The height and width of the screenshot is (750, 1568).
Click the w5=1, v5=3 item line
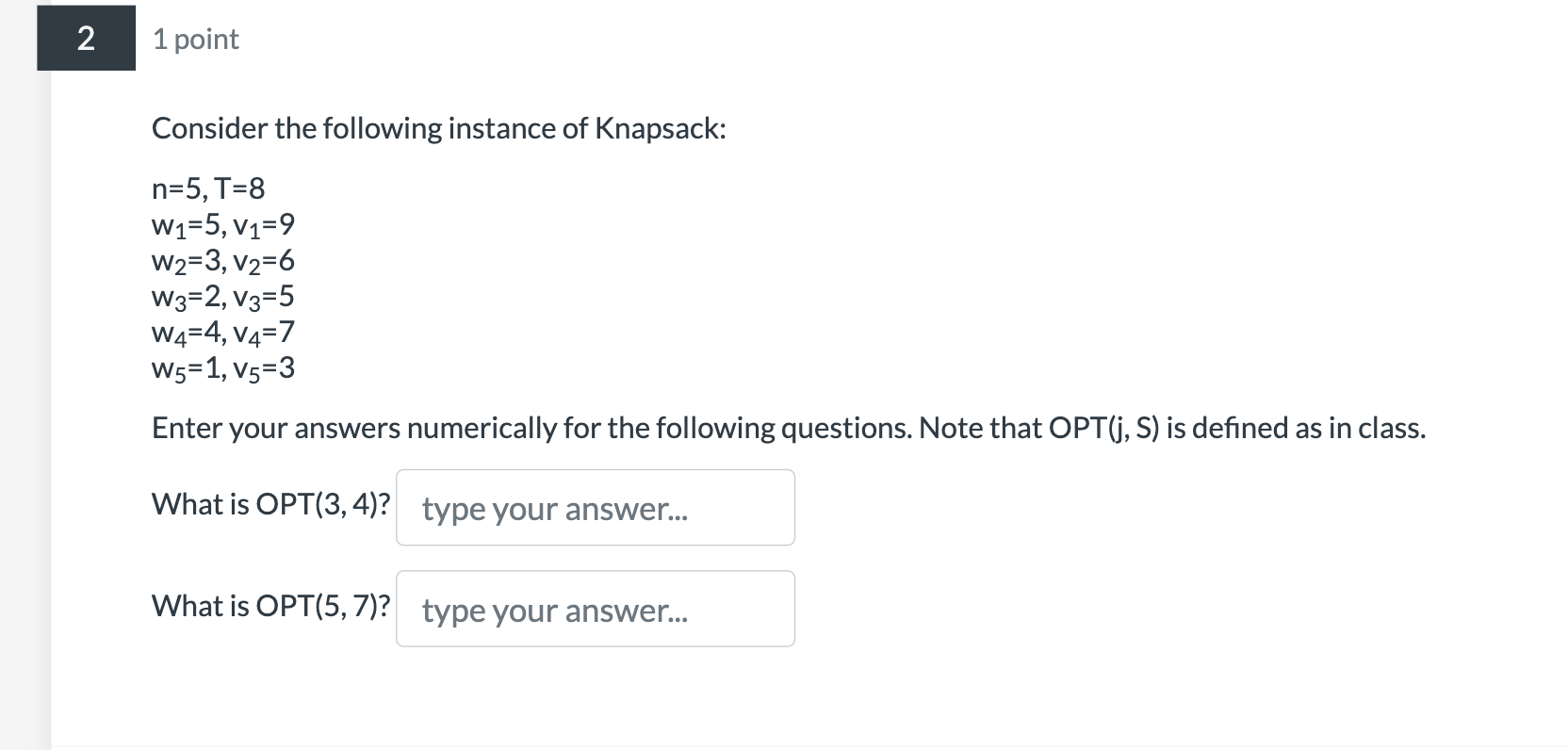(223, 367)
